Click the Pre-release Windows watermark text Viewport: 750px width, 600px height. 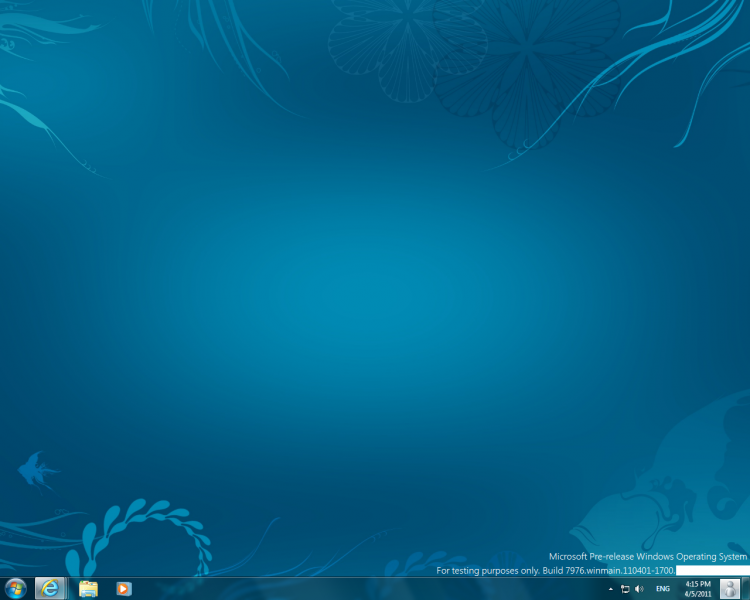click(x=648, y=556)
